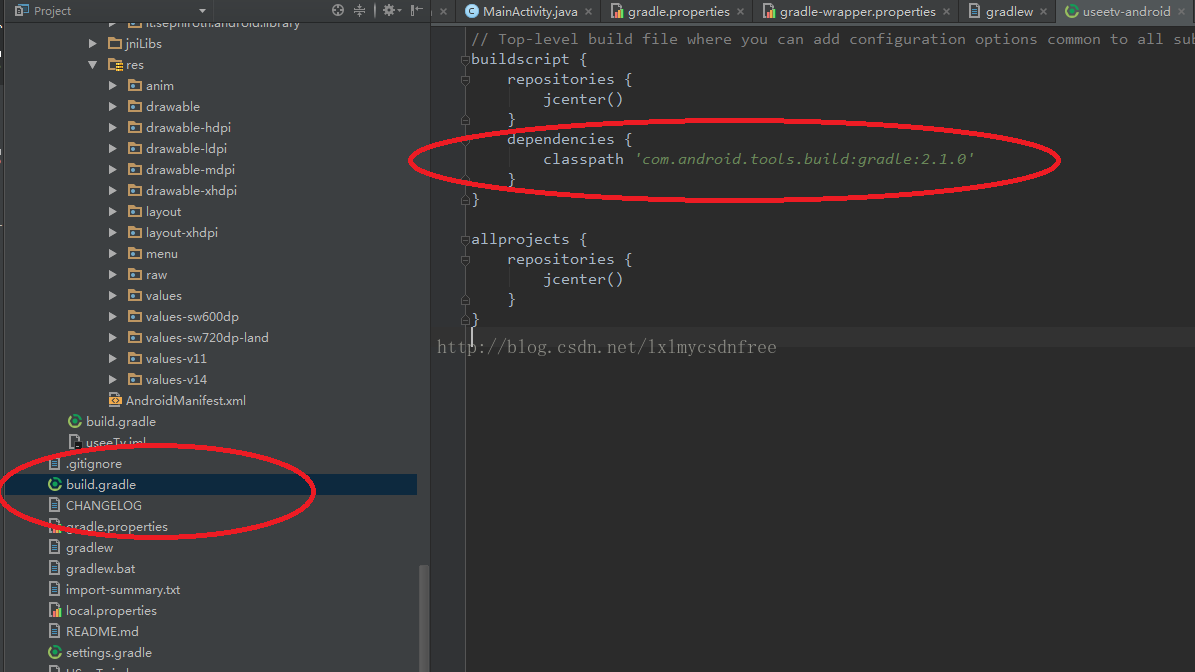This screenshot has height=672, width=1195.
Task: Select AndroidManifest.xml in the project tree
Action: pyautogui.click(x=185, y=400)
